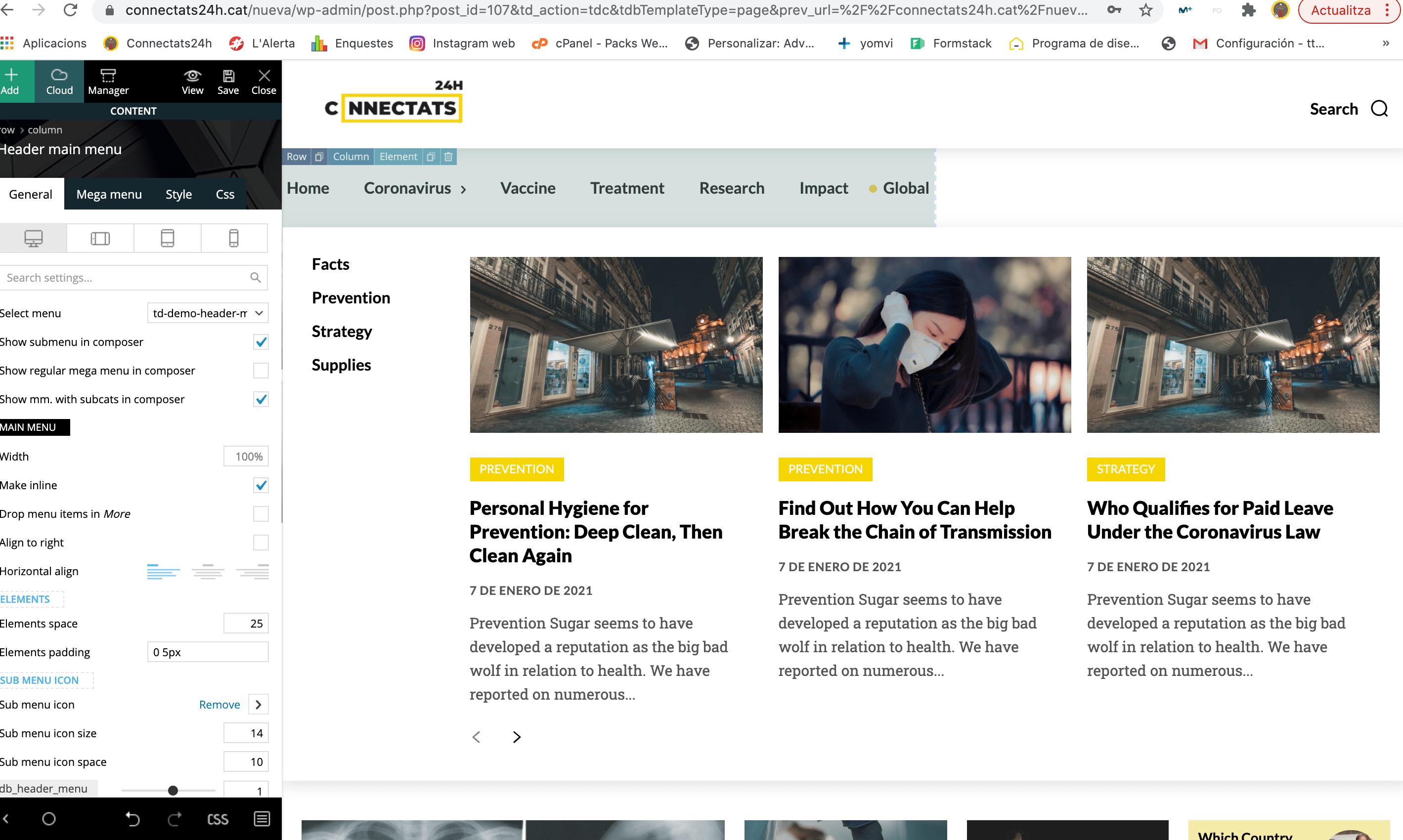Screen dimensions: 1403x840
Task: Enable Drop menu items in More
Action: tap(261, 514)
